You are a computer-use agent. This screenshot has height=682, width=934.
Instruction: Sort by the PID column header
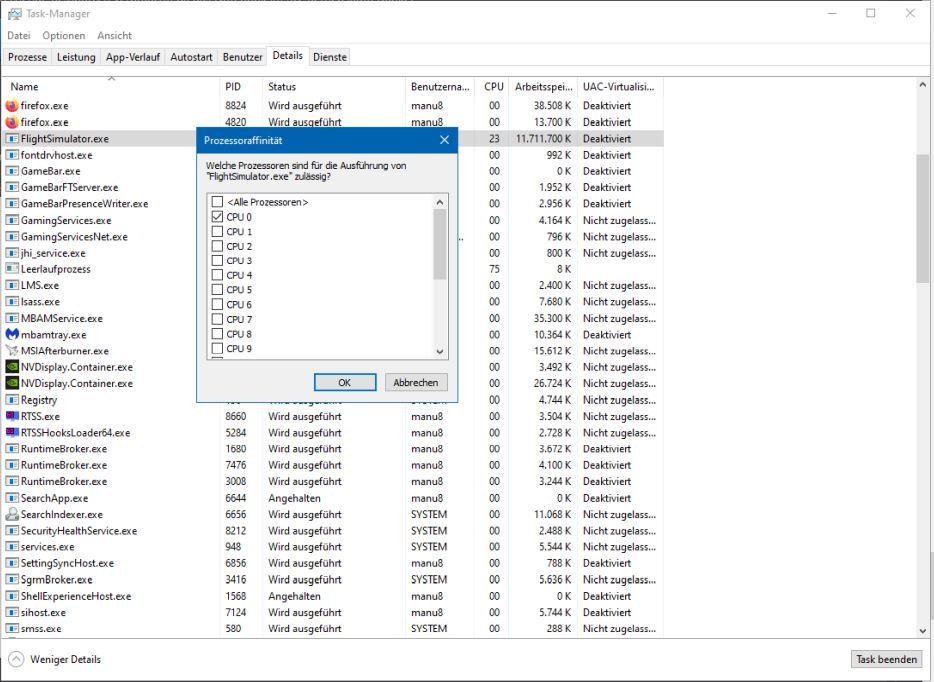click(241, 87)
